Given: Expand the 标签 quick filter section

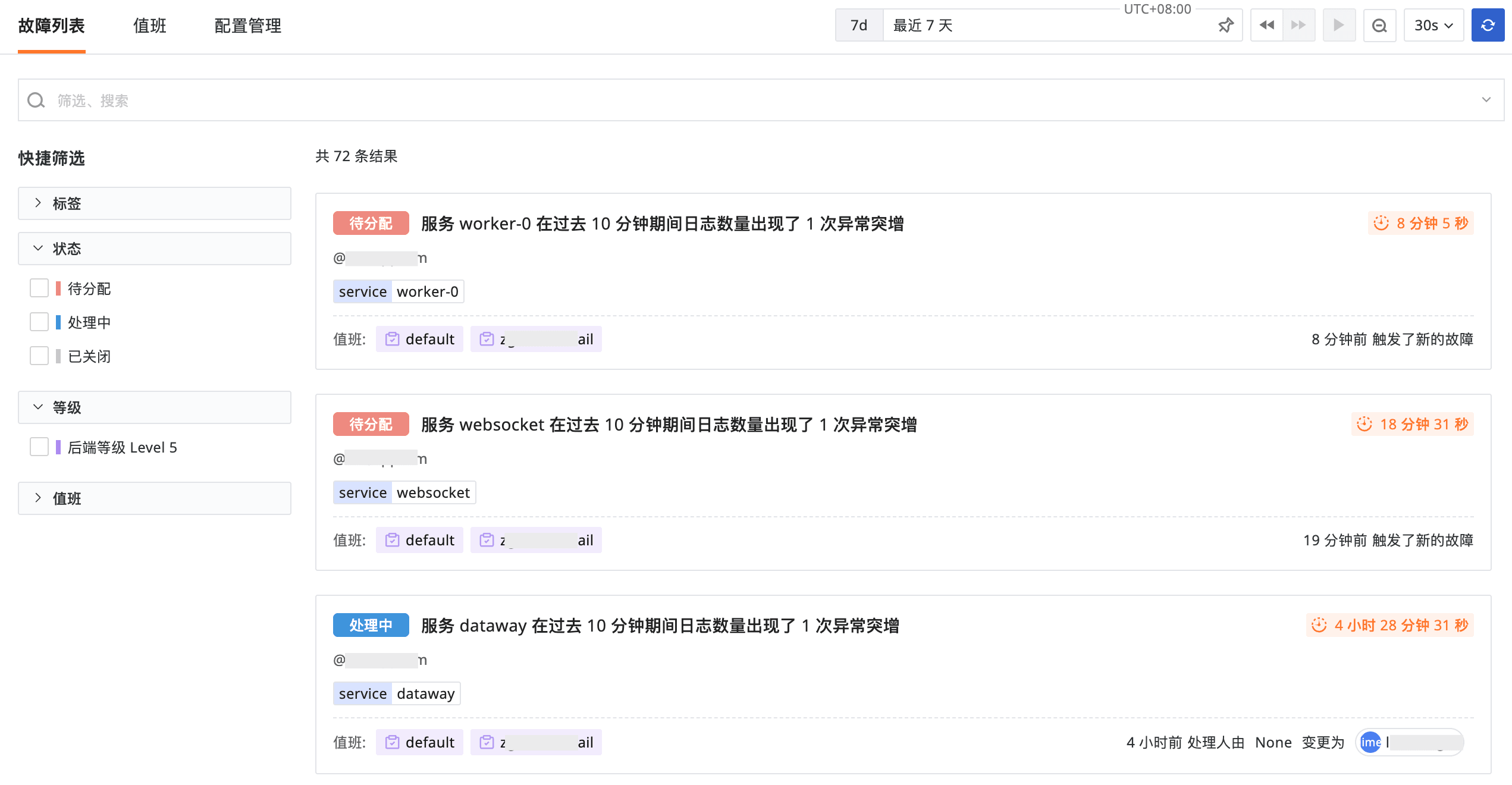Looking at the screenshot, I should 155,203.
